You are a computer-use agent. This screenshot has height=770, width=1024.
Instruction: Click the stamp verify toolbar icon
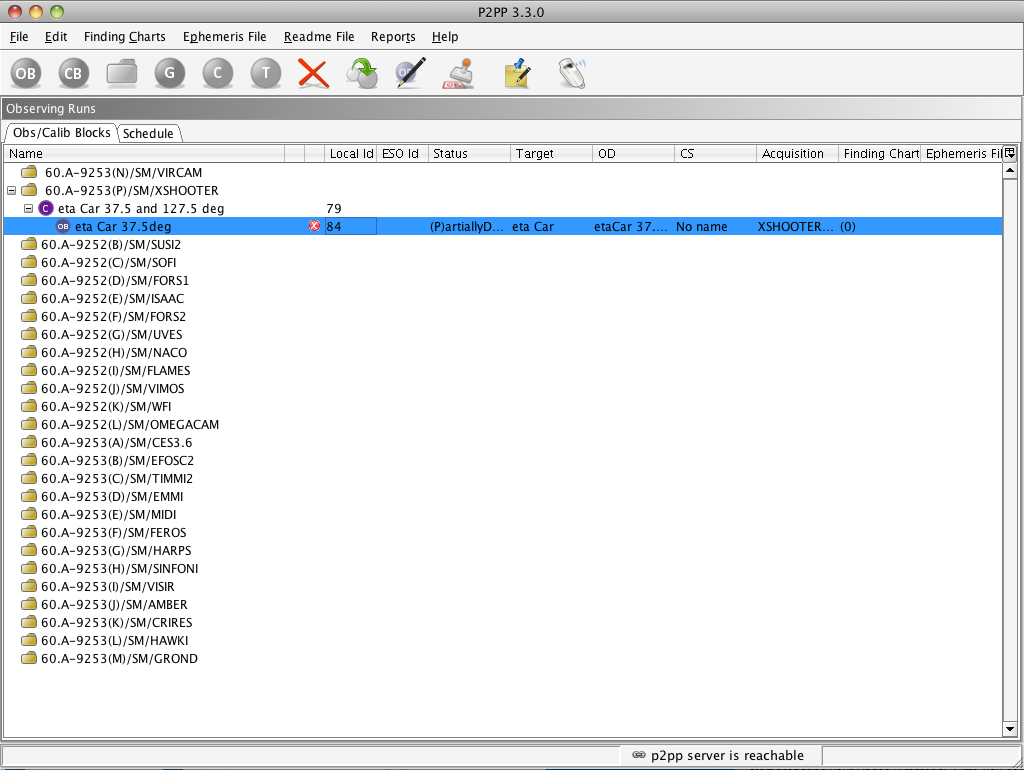click(458, 73)
